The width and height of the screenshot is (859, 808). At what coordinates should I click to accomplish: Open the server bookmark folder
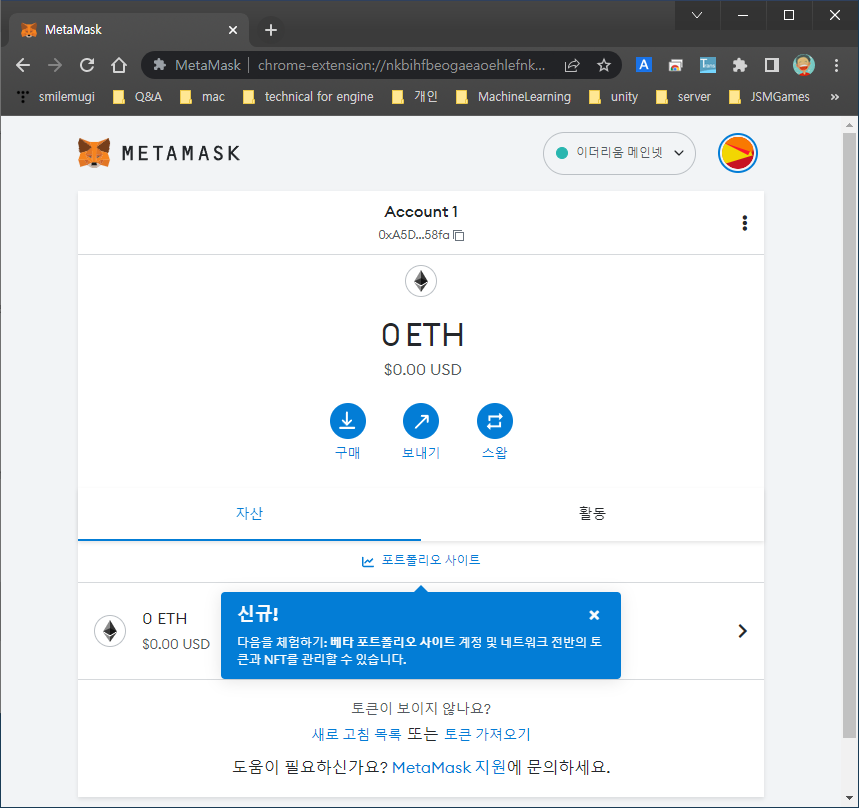683,97
